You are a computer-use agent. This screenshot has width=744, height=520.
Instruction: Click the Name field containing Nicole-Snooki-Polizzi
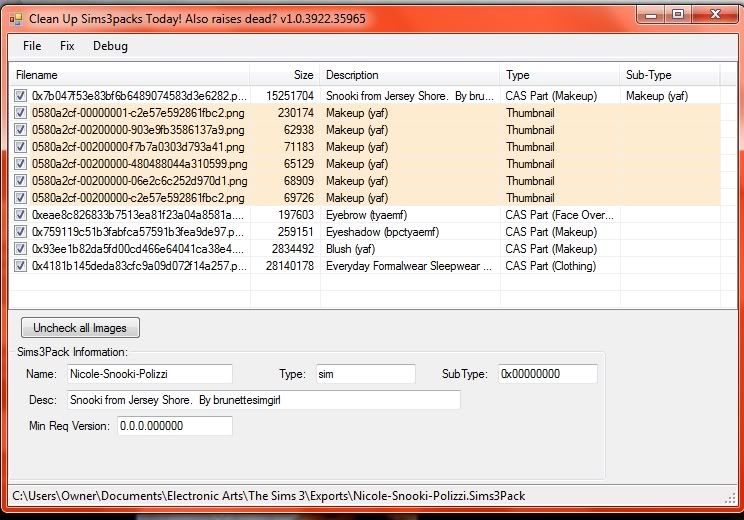point(149,374)
